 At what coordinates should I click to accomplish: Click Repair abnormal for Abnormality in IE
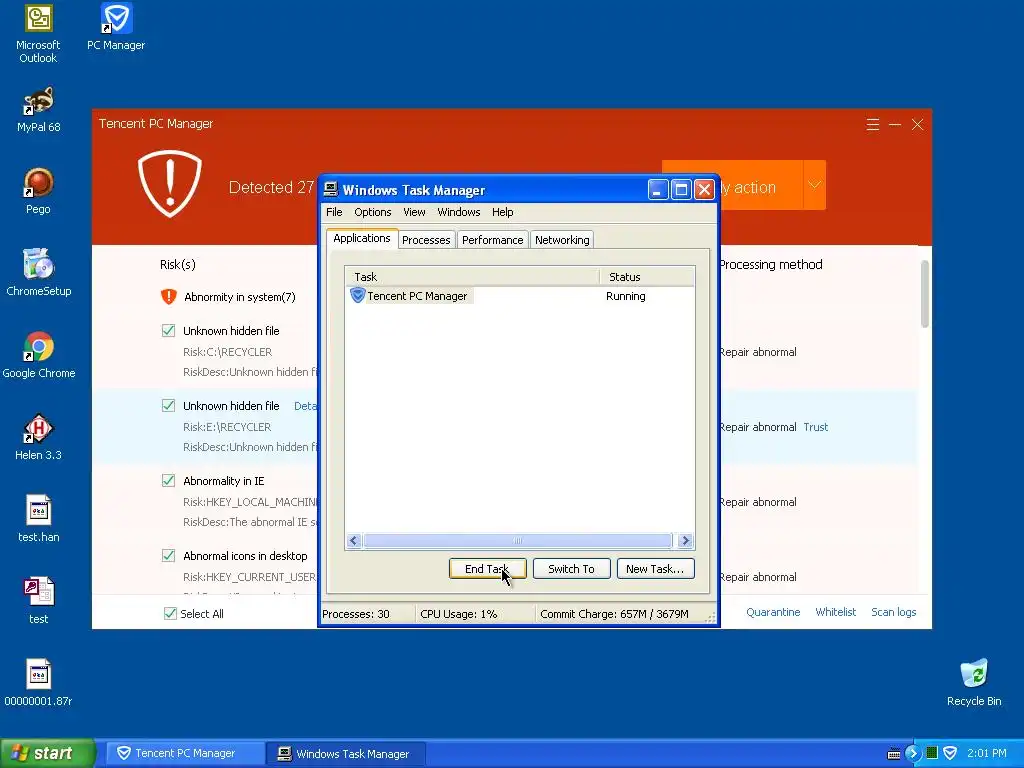pyautogui.click(x=758, y=502)
